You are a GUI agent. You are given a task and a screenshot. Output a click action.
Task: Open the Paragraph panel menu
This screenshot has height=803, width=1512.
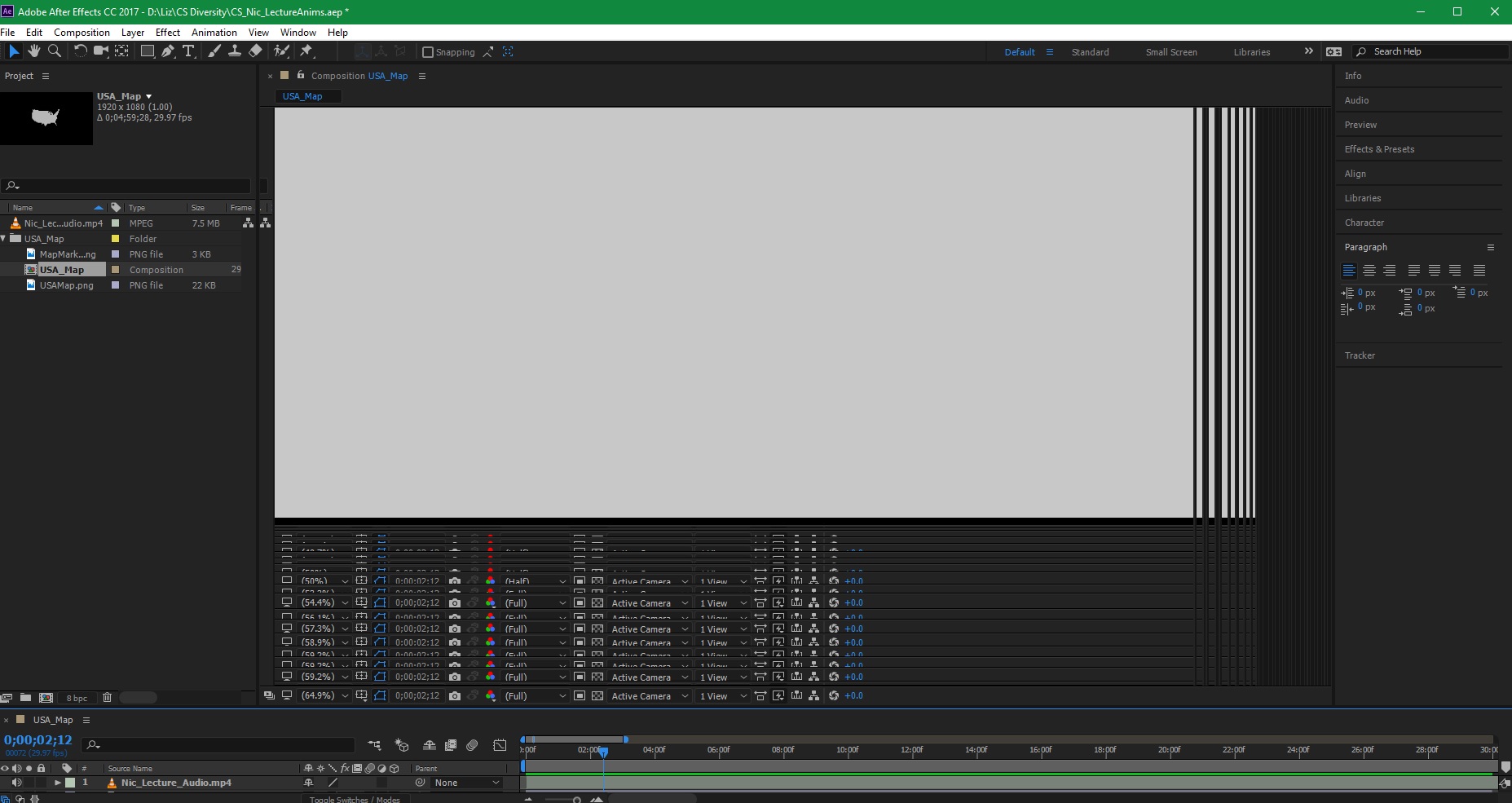click(x=1491, y=247)
